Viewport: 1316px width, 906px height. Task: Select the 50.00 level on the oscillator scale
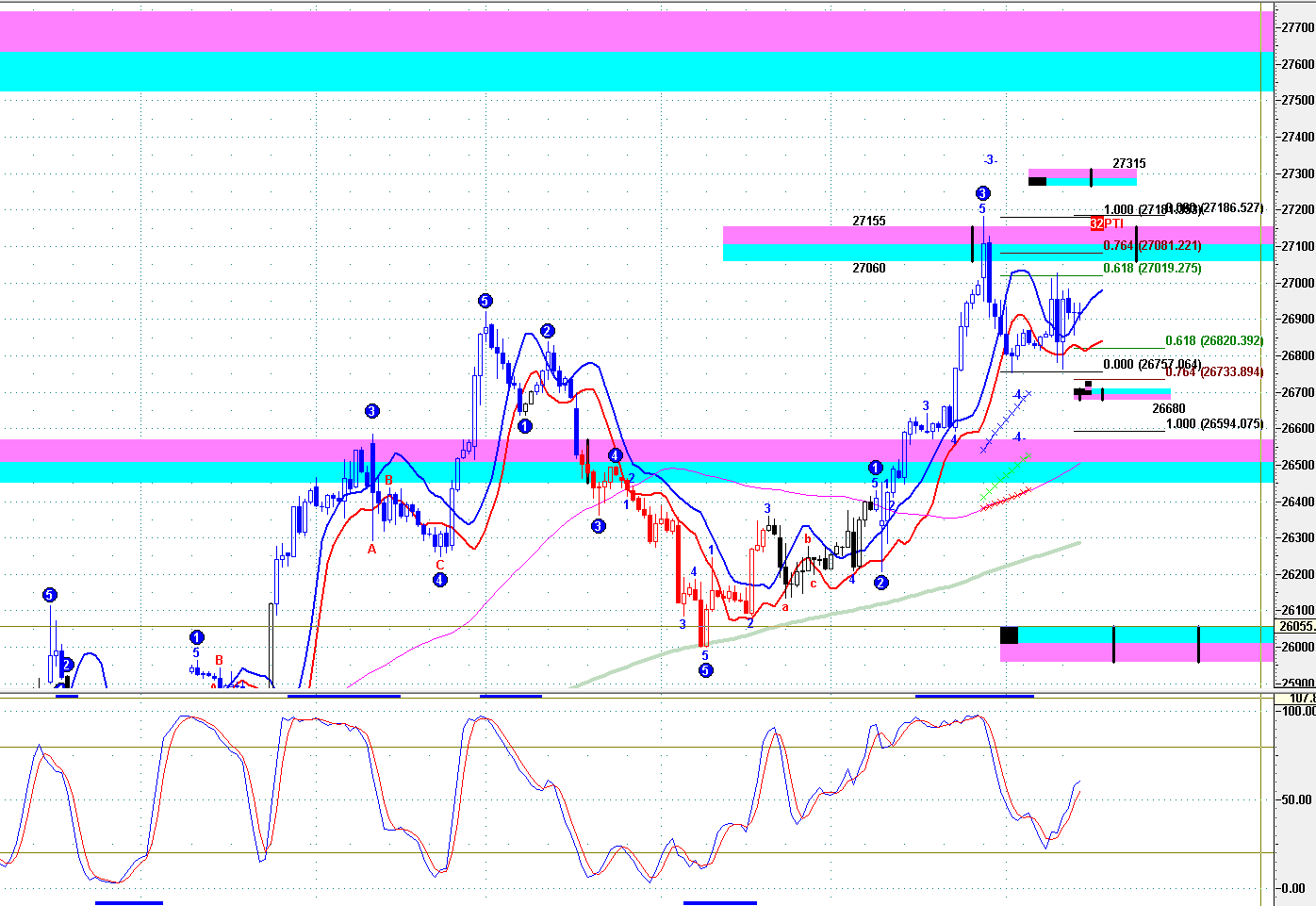point(1296,799)
